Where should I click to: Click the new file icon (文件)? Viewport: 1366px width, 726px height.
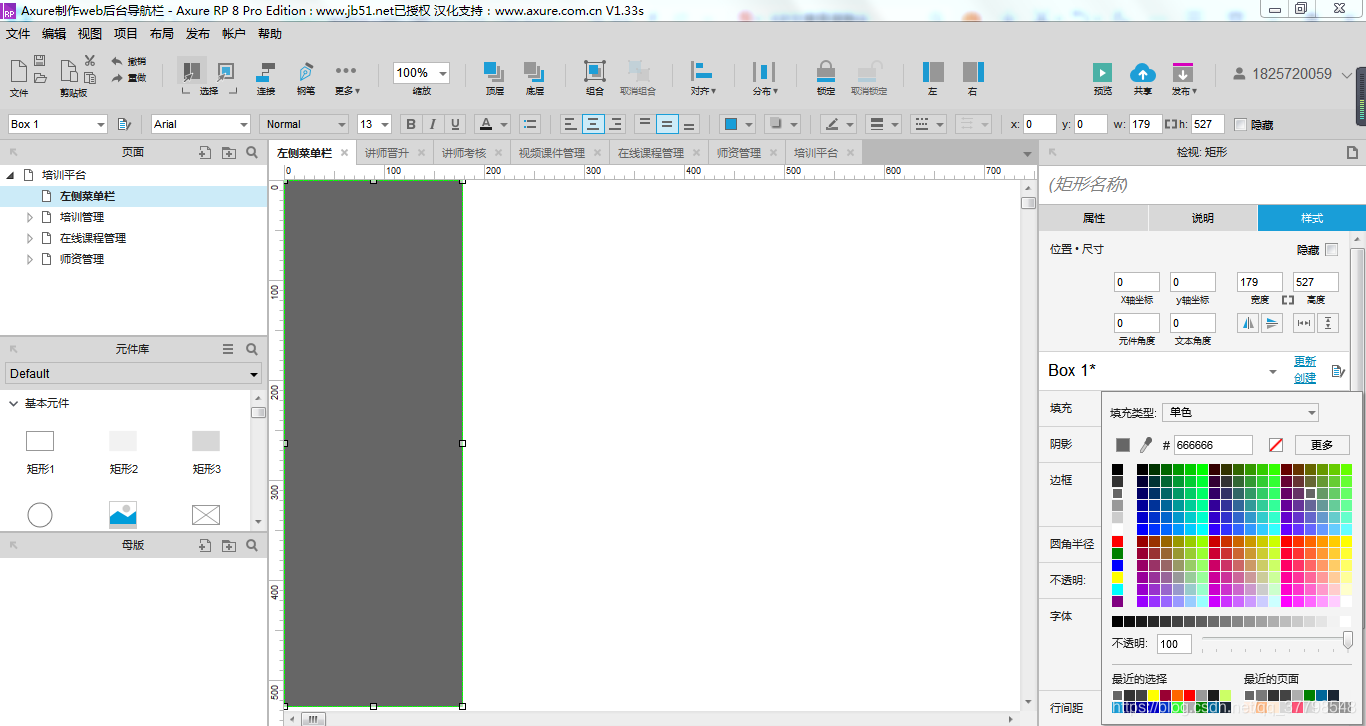click(19, 71)
